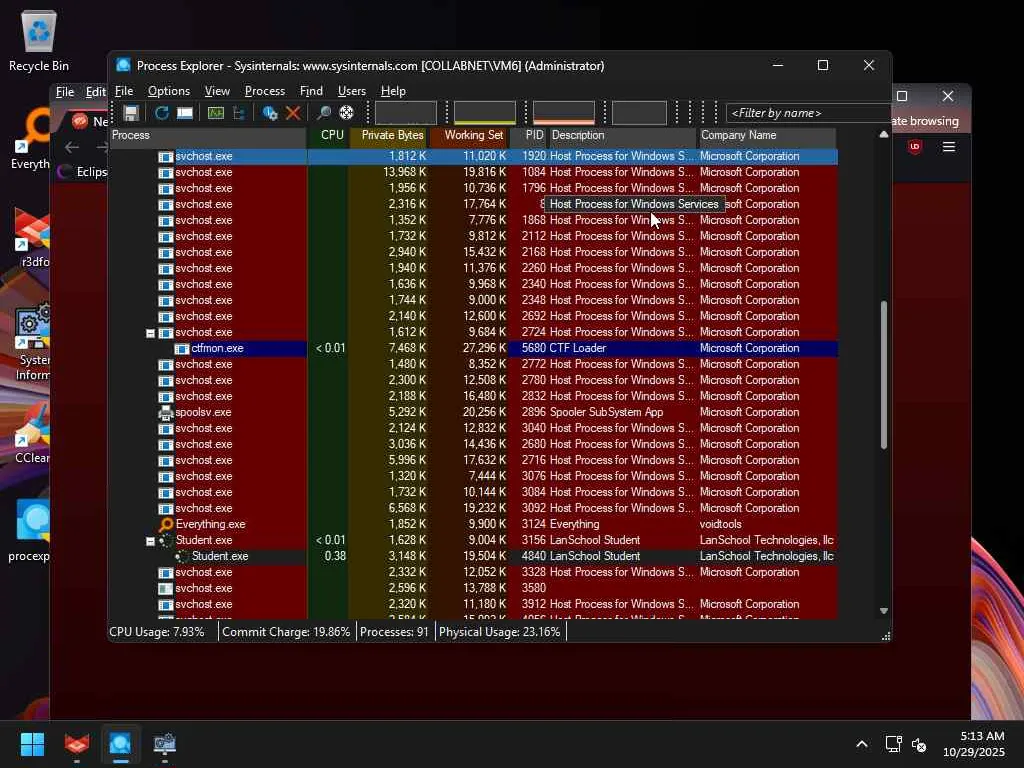The height and width of the screenshot is (768, 1024).
Task: Open the File menu in Process Explorer
Action: point(123,91)
